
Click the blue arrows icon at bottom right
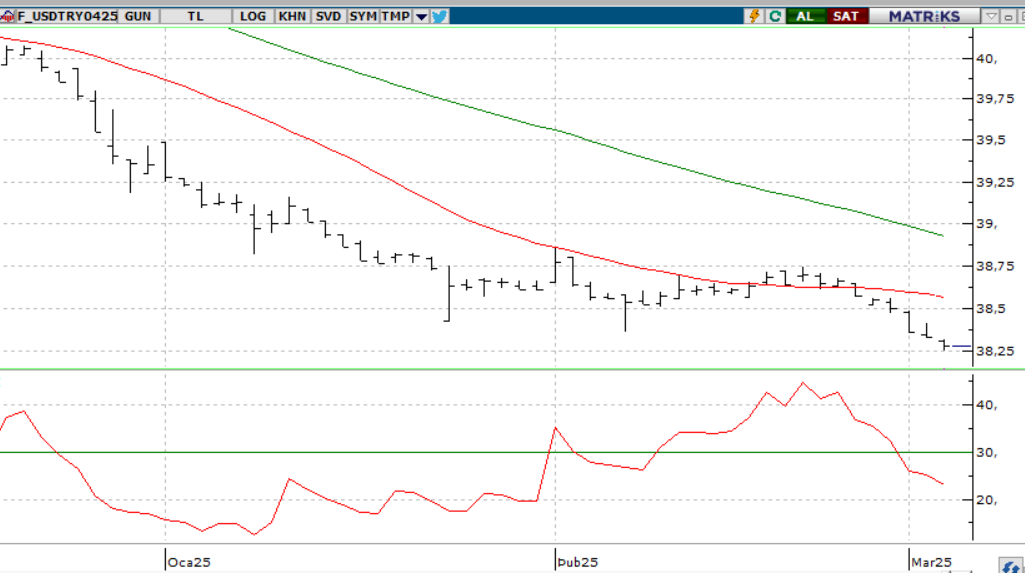(x=1011, y=566)
